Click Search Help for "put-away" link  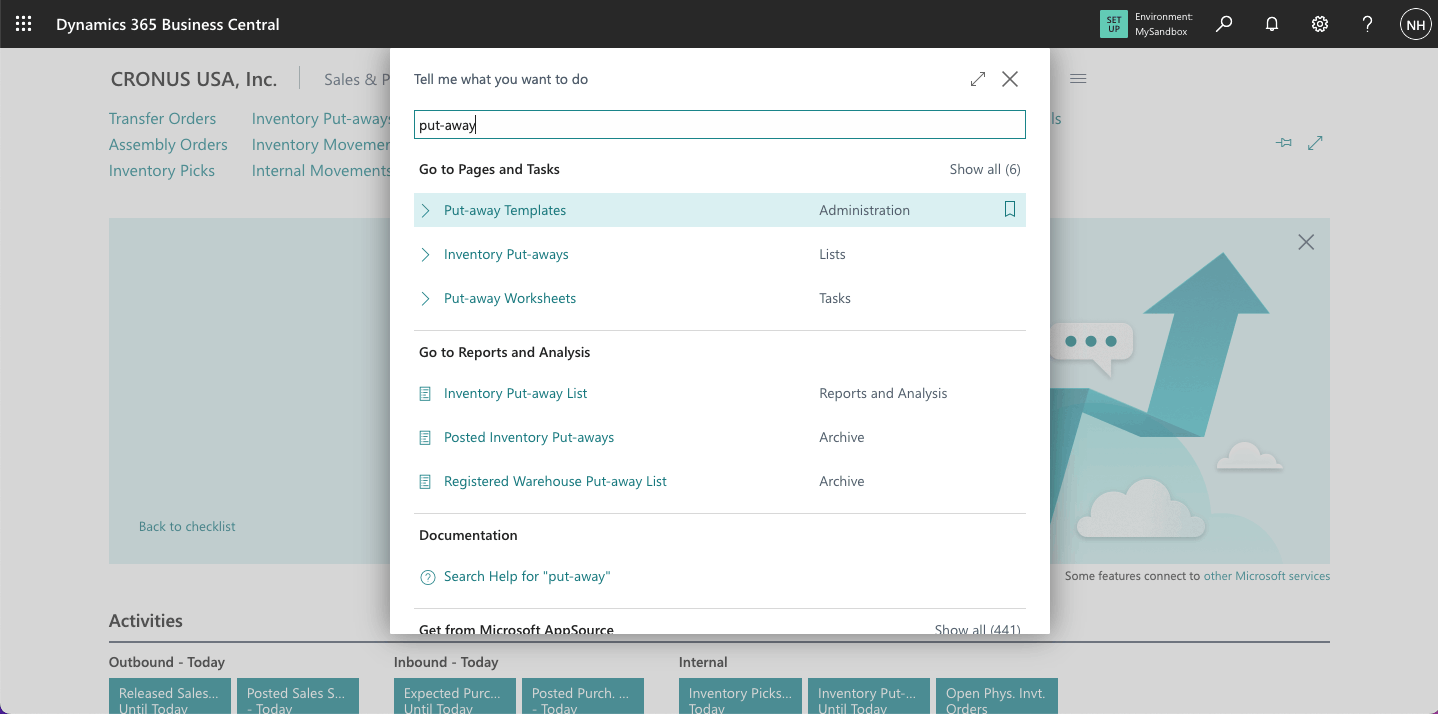coord(526,576)
